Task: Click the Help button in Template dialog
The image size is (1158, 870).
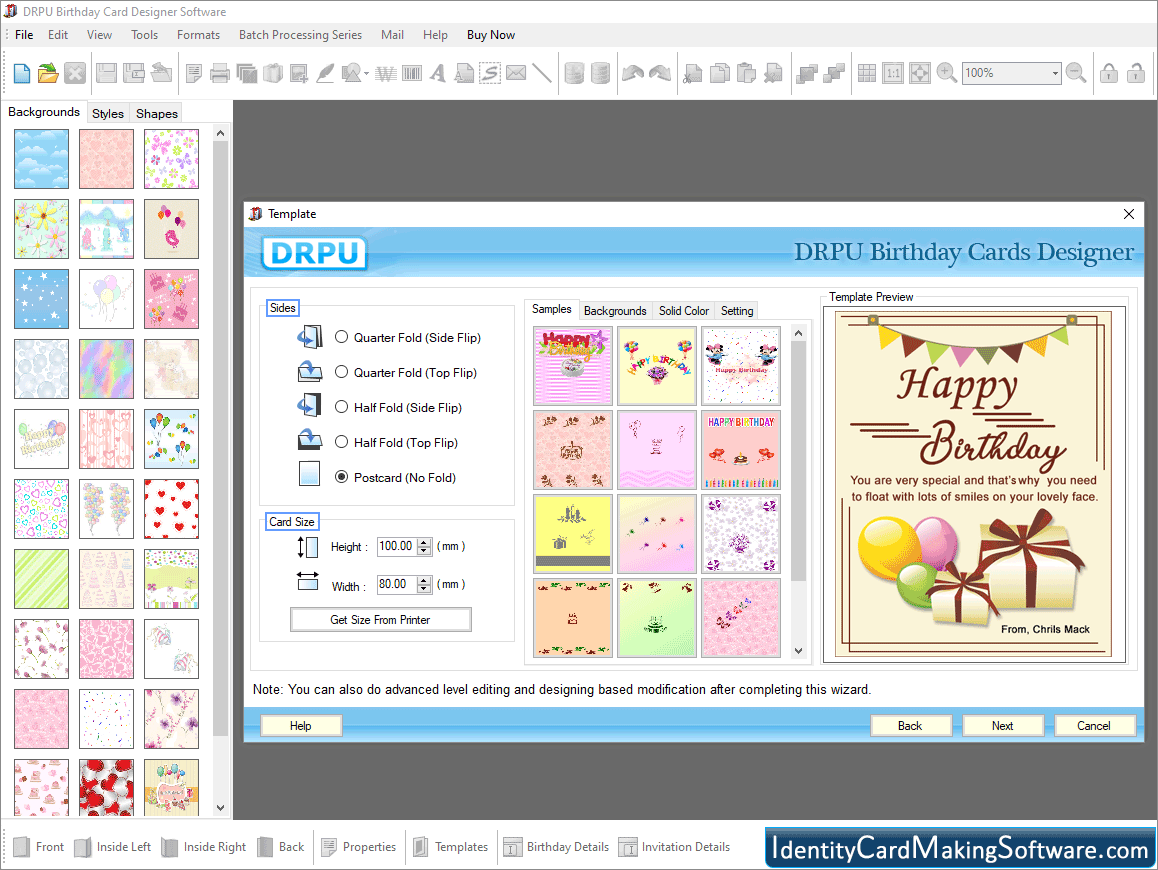Action: pos(301,726)
